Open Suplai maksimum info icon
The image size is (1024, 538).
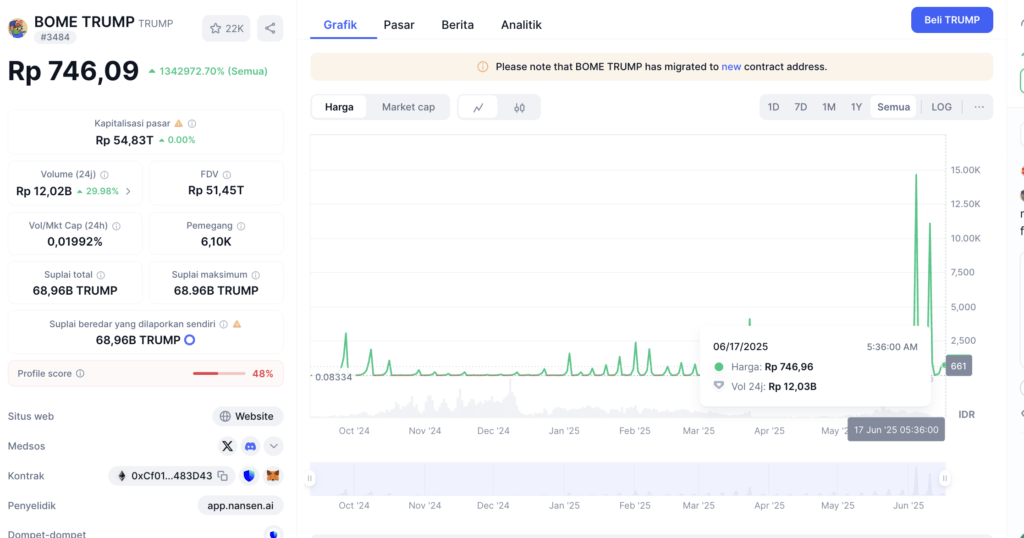pyautogui.click(x=256, y=275)
